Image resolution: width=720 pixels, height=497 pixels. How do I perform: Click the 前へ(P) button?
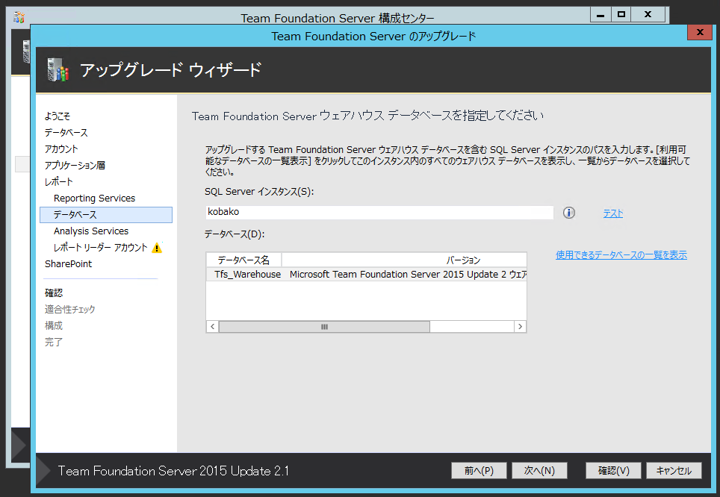pyautogui.click(x=478, y=470)
